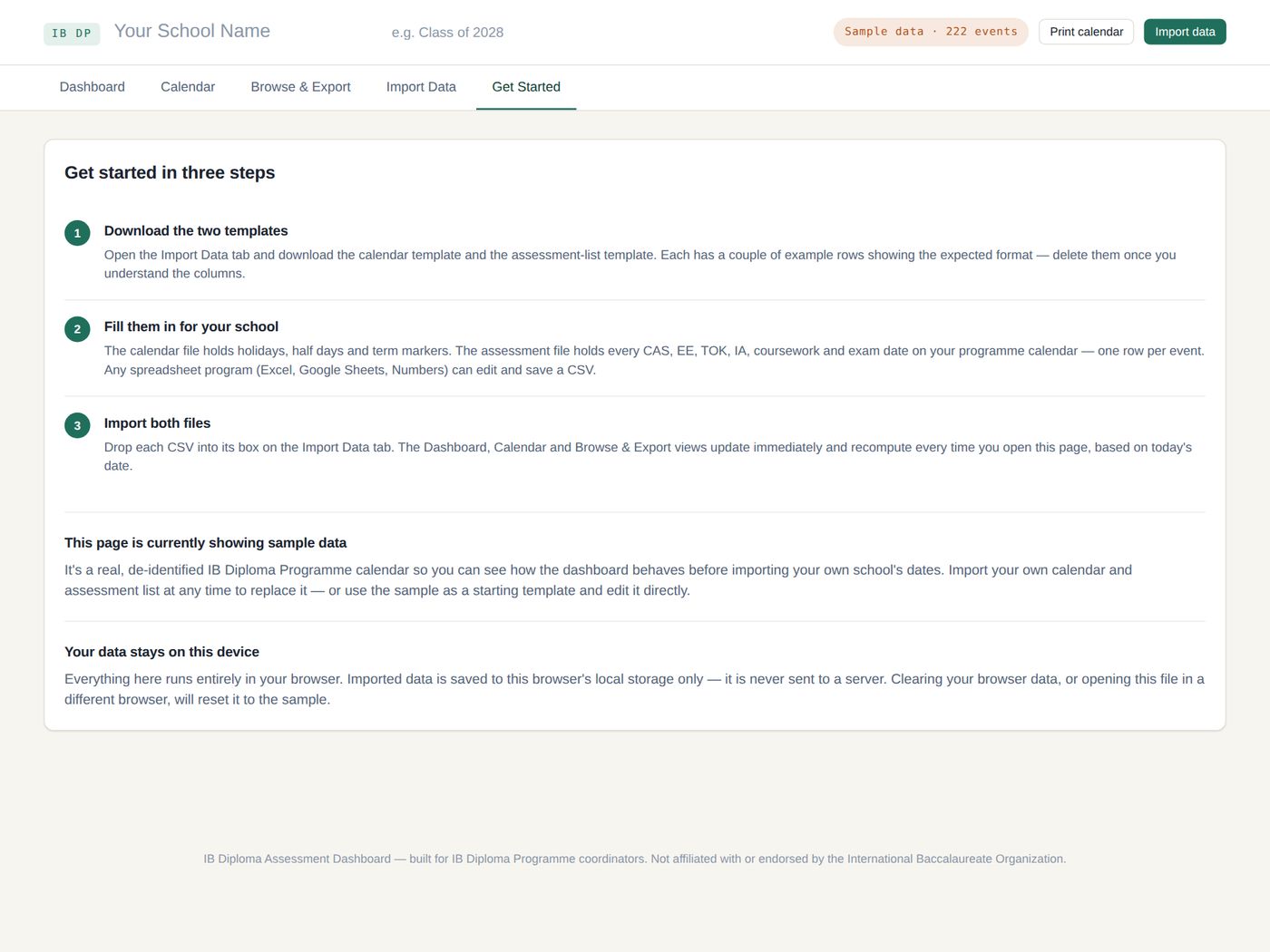Click step 2 number circle
1270x952 pixels.
(77, 329)
